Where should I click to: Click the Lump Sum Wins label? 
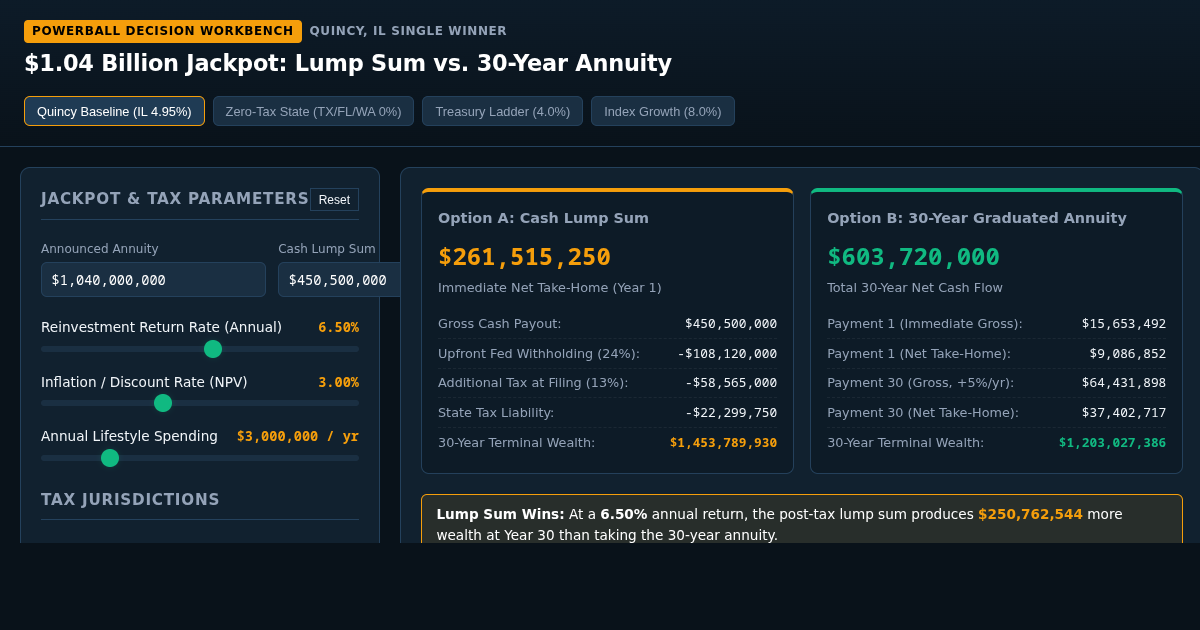[500, 514]
